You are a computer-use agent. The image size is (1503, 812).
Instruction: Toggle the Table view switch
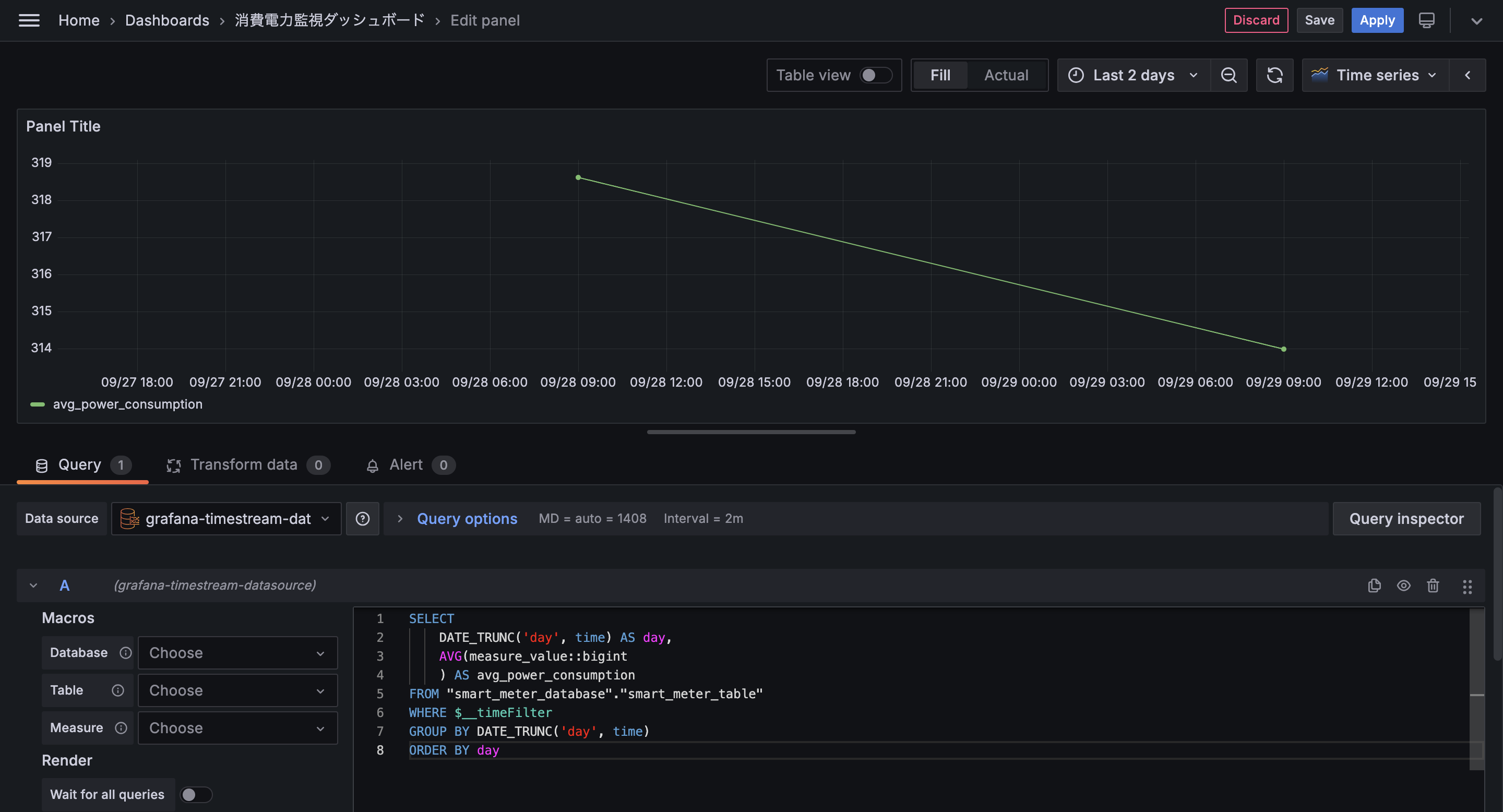(x=875, y=75)
